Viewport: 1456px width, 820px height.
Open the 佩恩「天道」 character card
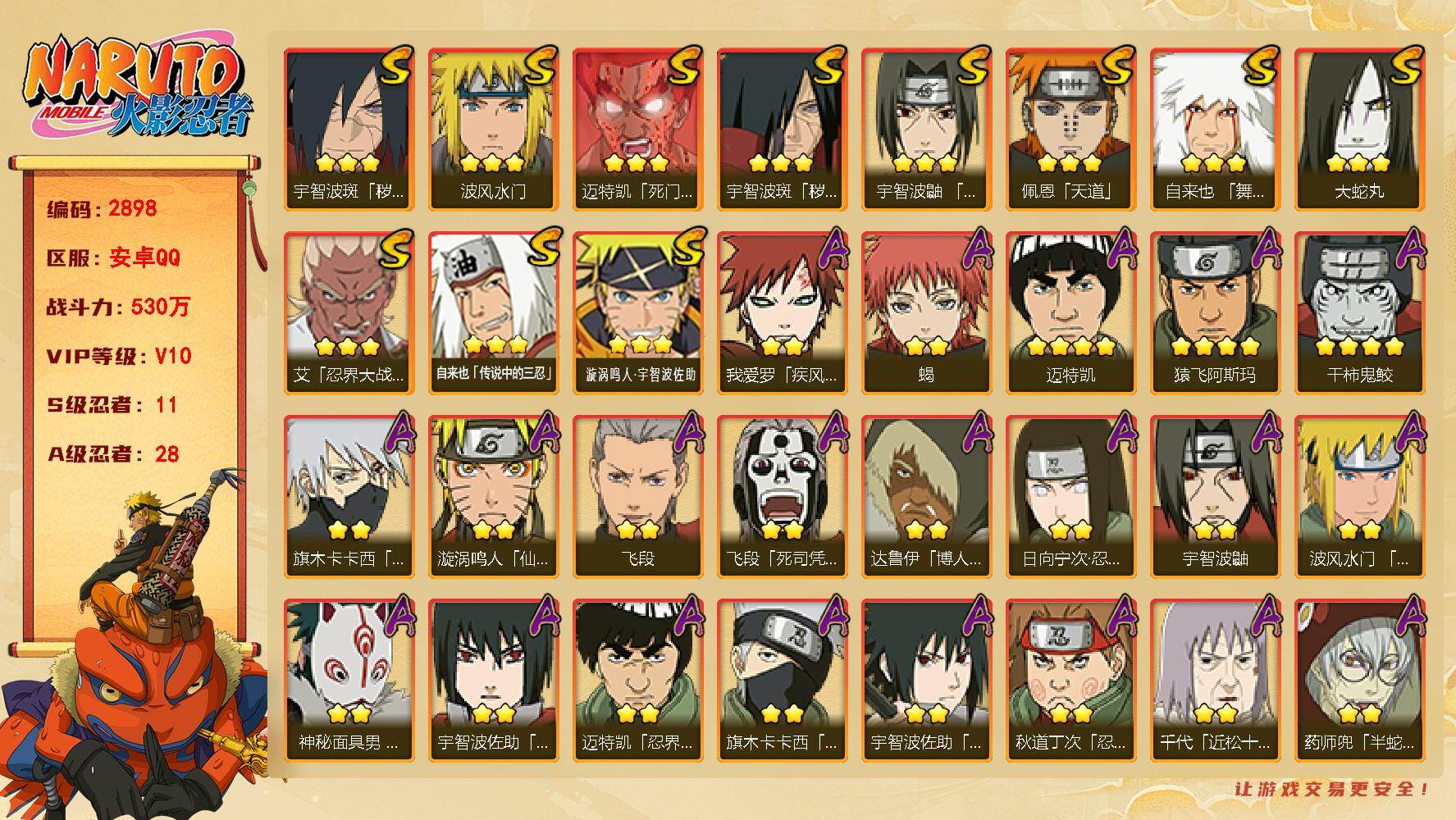pos(1070,130)
